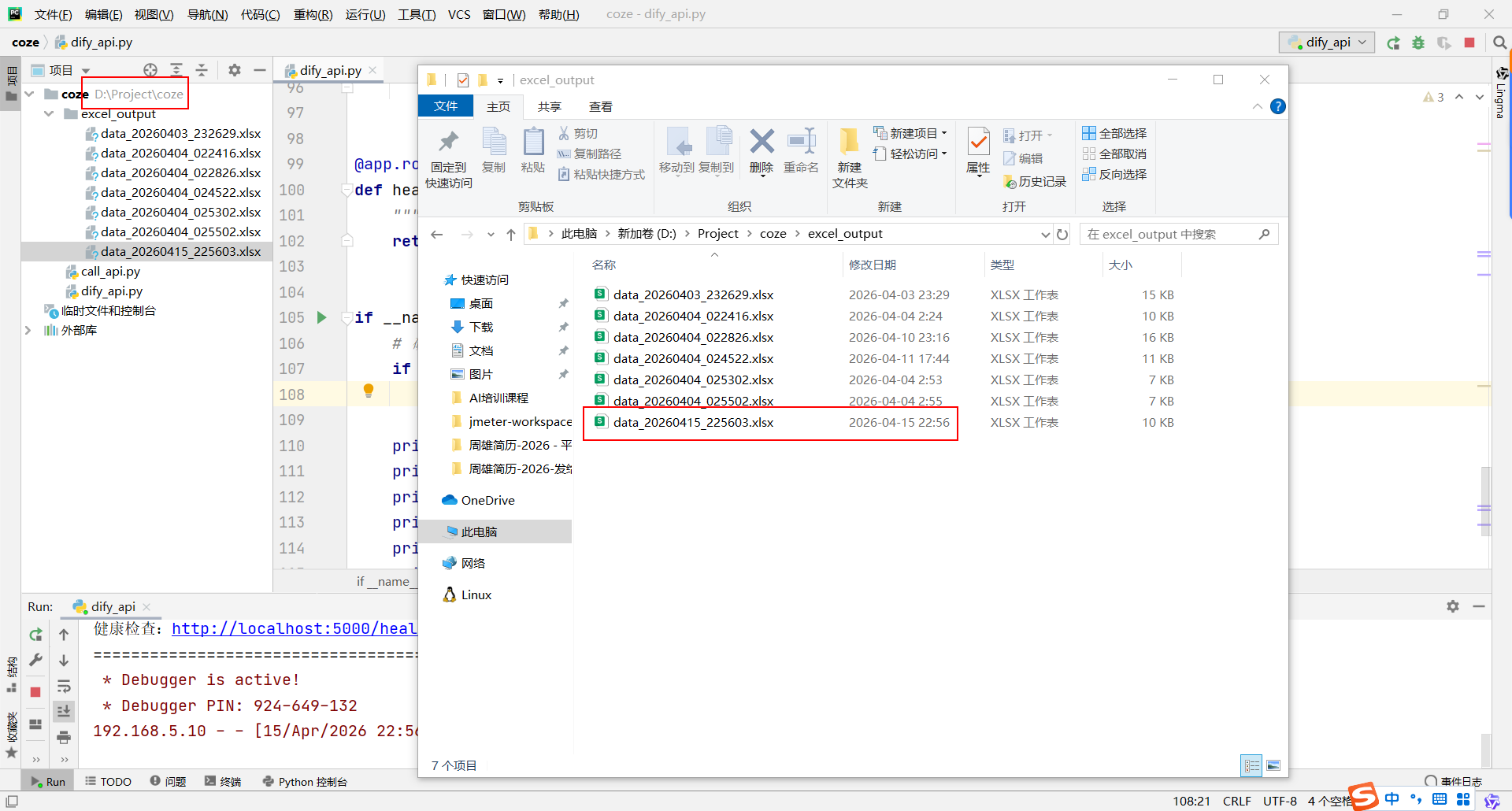Image resolution: width=1512 pixels, height=811 pixels.
Task: Toggle scroll to end in Run console
Action: [64, 711]
